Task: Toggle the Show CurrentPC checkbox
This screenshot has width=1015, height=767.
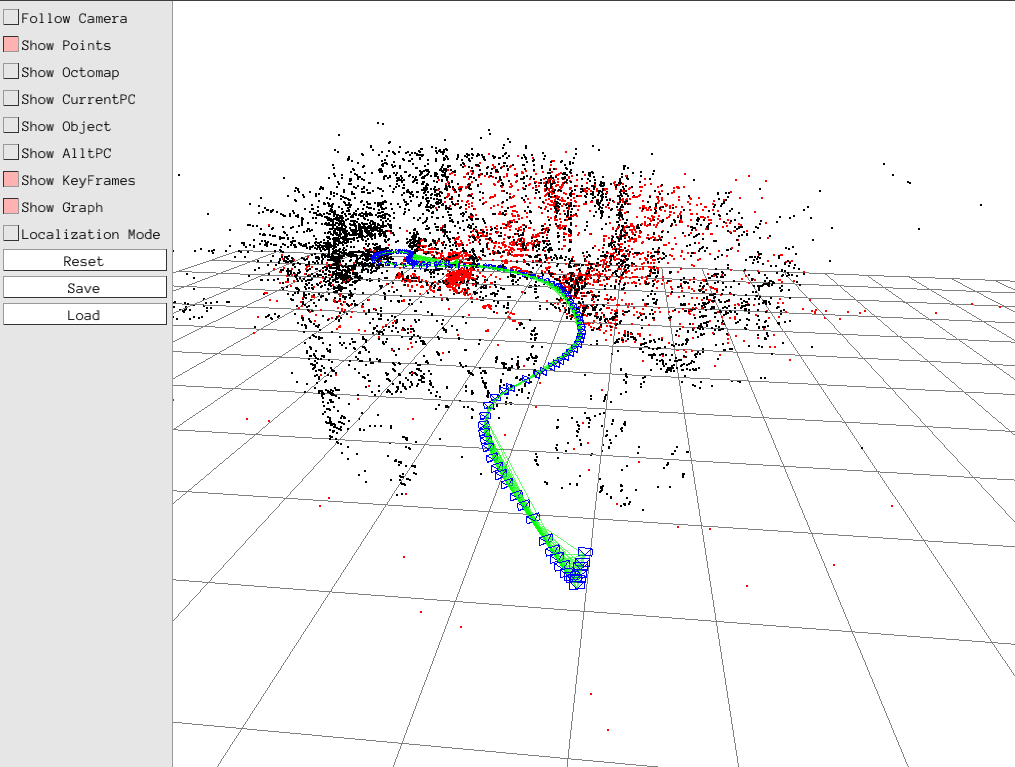Action: (x=11, y=98)
